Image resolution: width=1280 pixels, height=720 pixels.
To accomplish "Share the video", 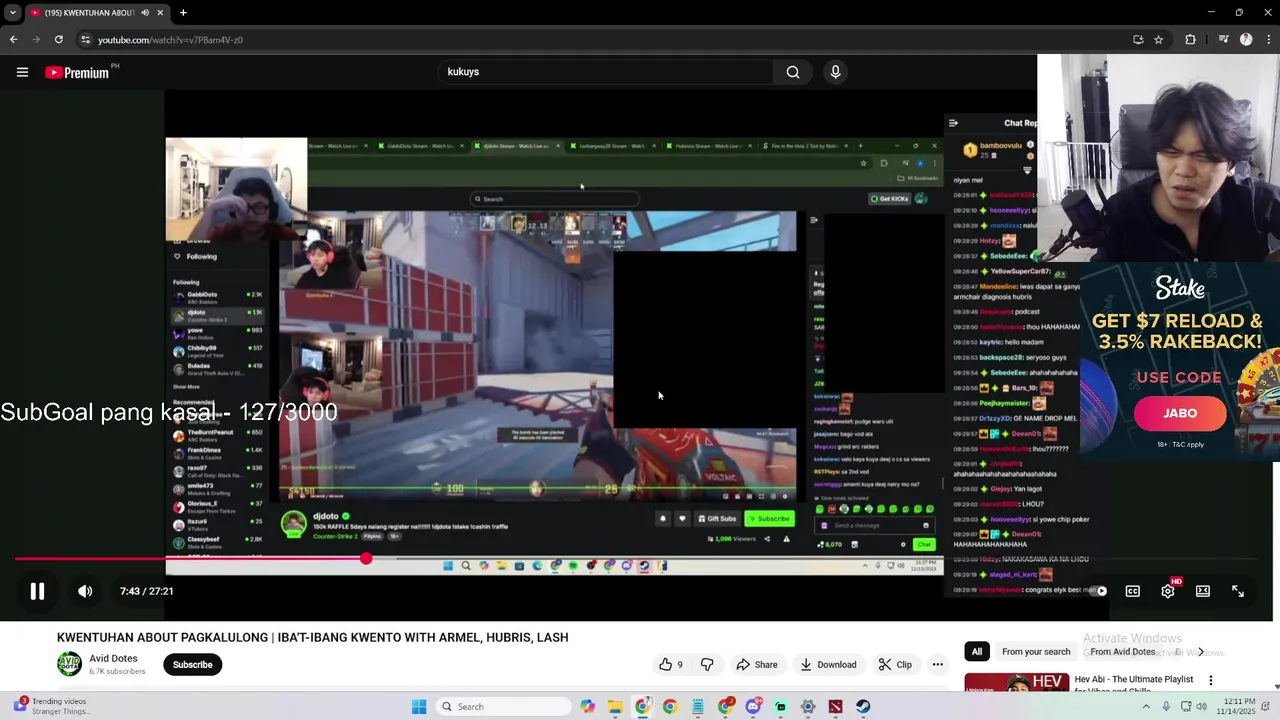I will pos(756,664).
